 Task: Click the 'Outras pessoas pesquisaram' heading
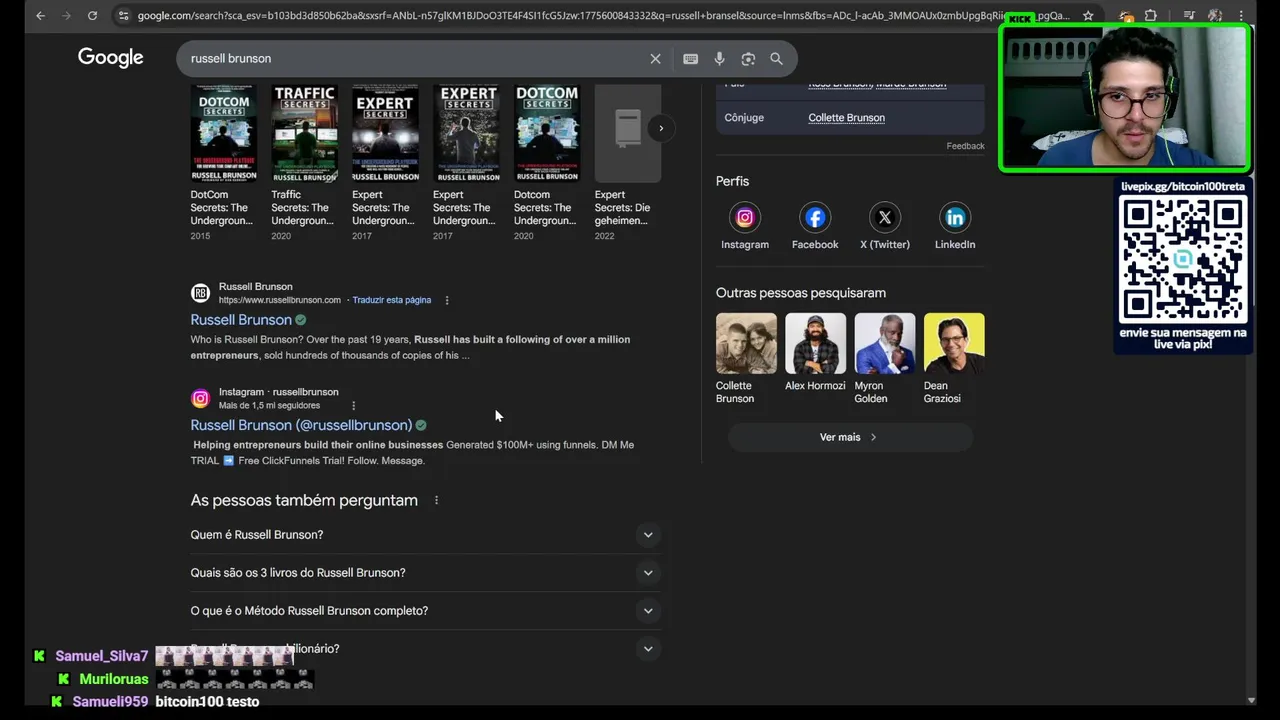coord(800,293)
